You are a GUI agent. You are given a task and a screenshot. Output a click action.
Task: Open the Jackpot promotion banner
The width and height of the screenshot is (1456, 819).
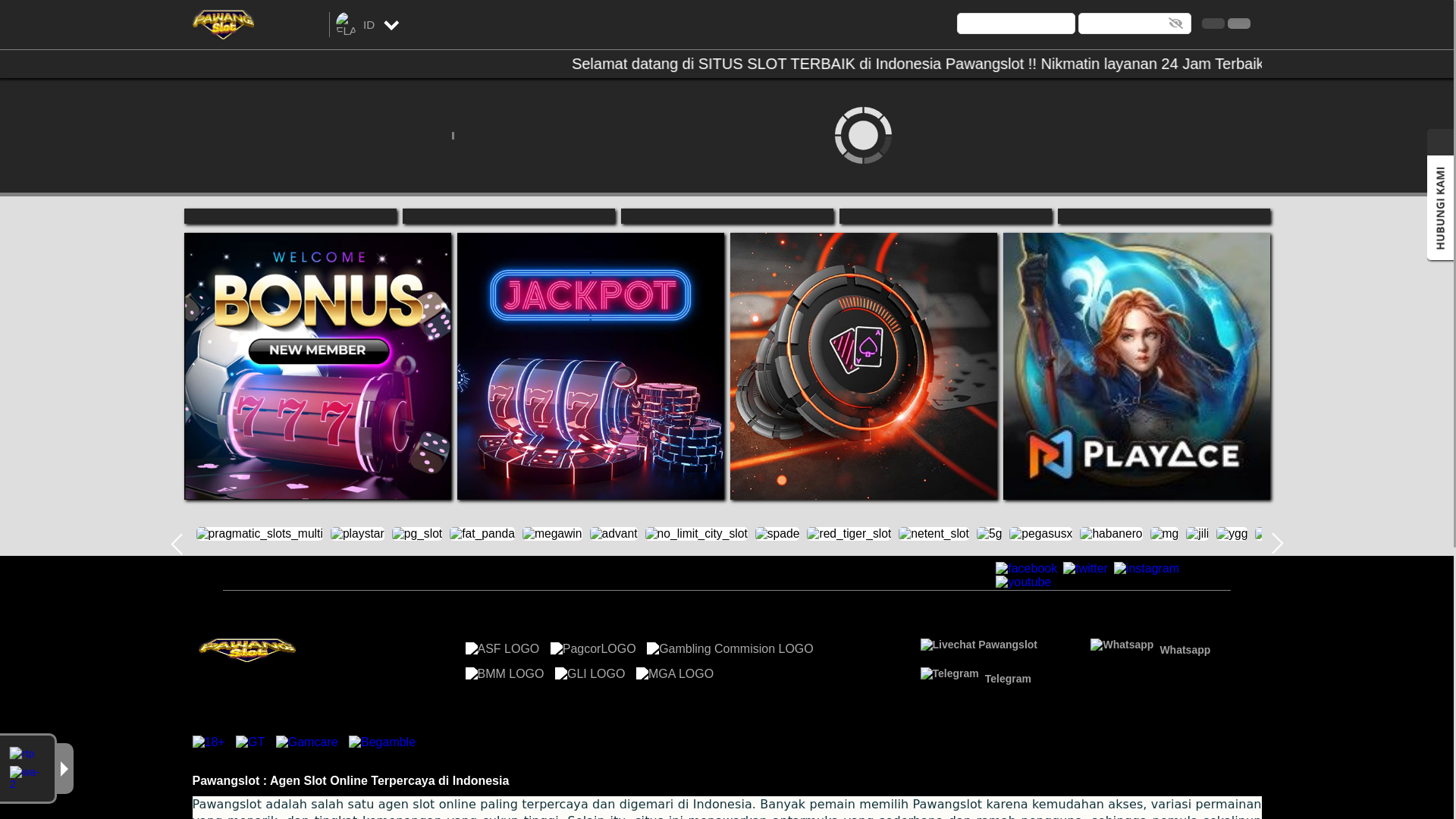[591, 366]
